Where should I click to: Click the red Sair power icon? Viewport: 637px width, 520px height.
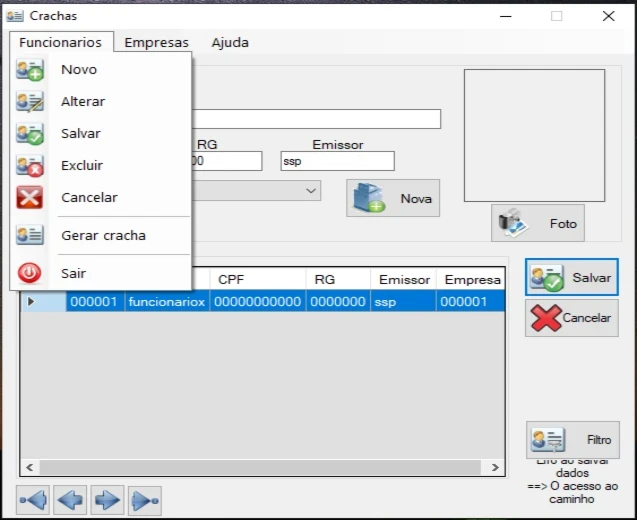[x=30, y=273]
